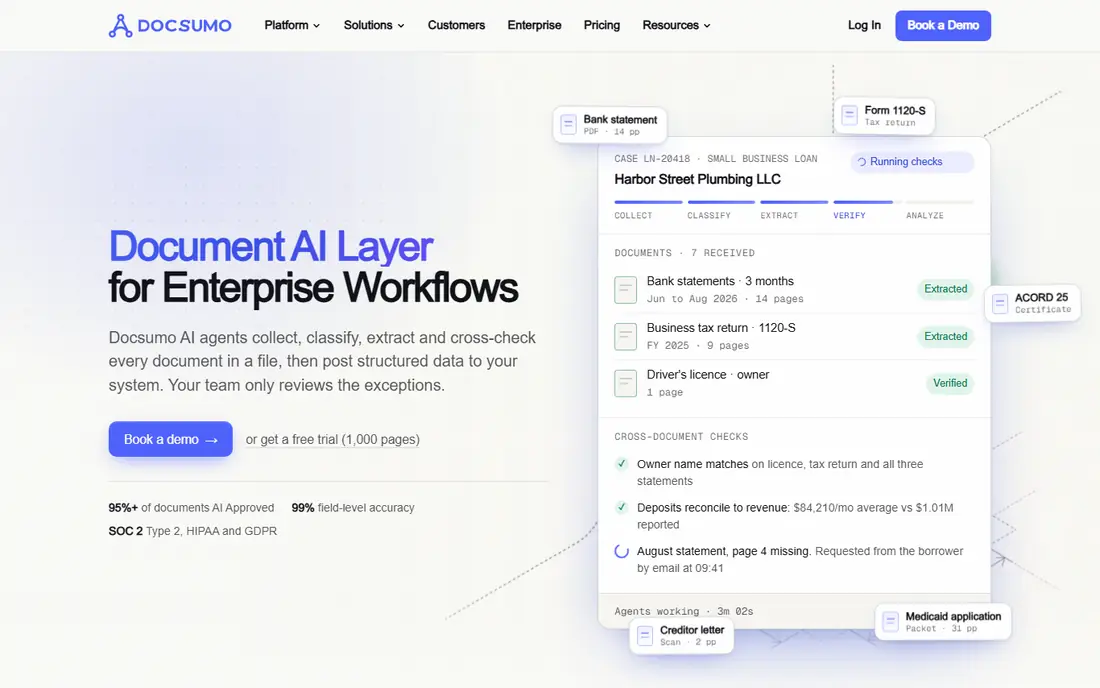Click the FY 2025 · 9 pages text
This screenshot has height=688, width=1100.
[x=698, y=346]
